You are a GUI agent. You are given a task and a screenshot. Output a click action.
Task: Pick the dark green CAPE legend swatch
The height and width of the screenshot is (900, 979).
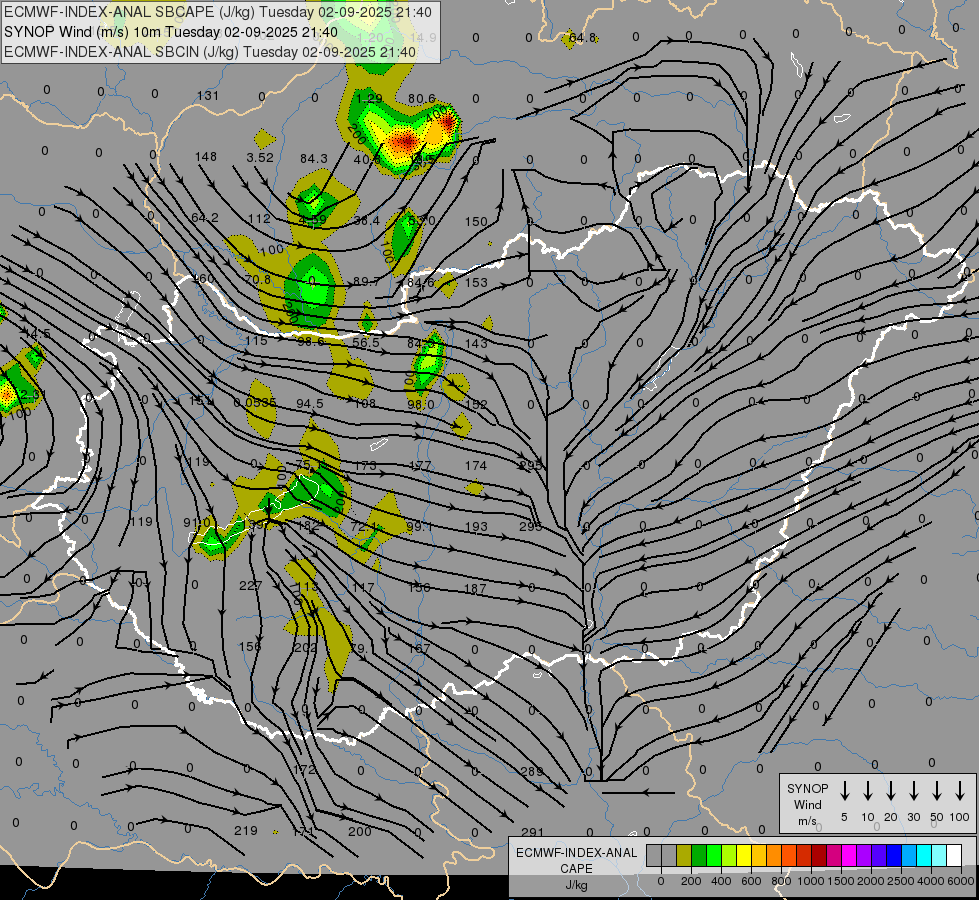pos(699,855)
